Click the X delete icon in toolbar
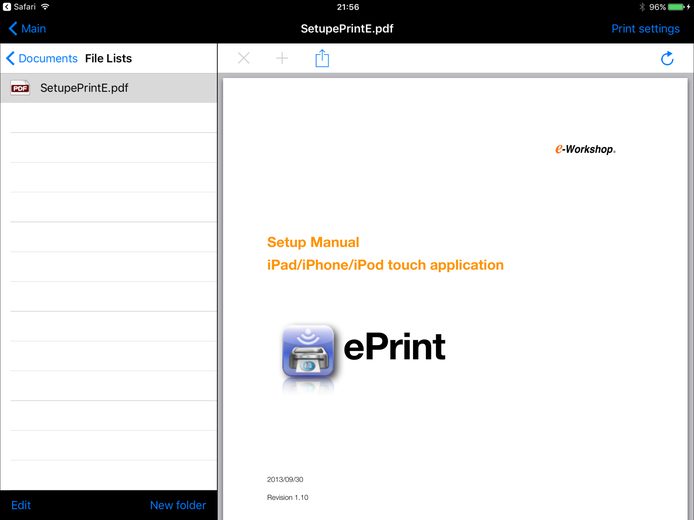694x520 pixels. pos(244,58)
